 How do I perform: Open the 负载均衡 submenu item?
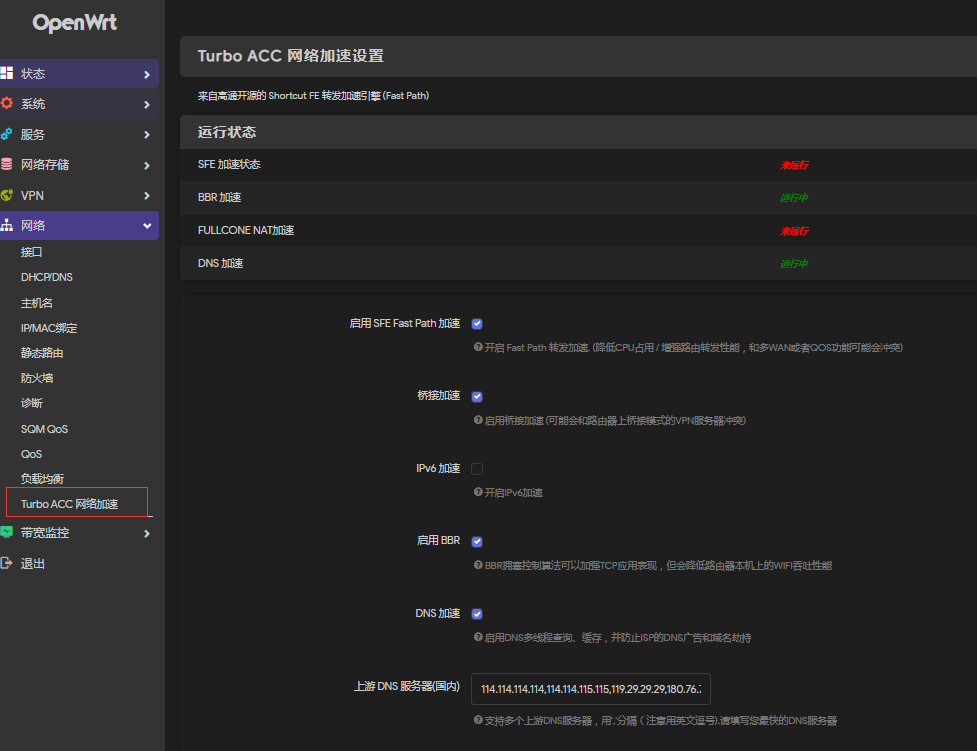coord(42,479)
